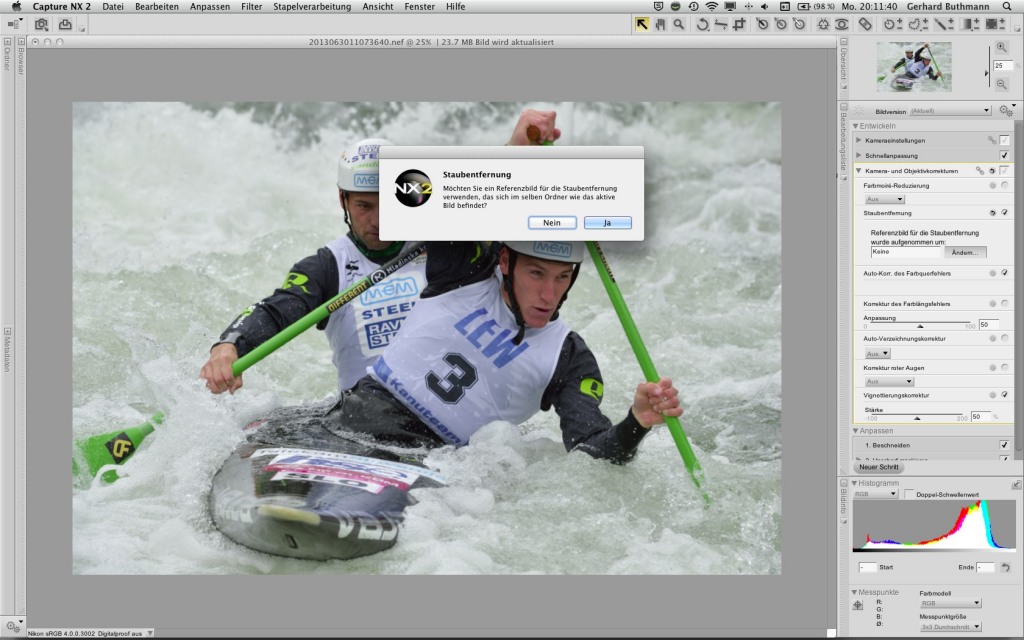Toggle the Vignettierungskorrektur checkbox
1024x640 pixels.
(1004, 395)
